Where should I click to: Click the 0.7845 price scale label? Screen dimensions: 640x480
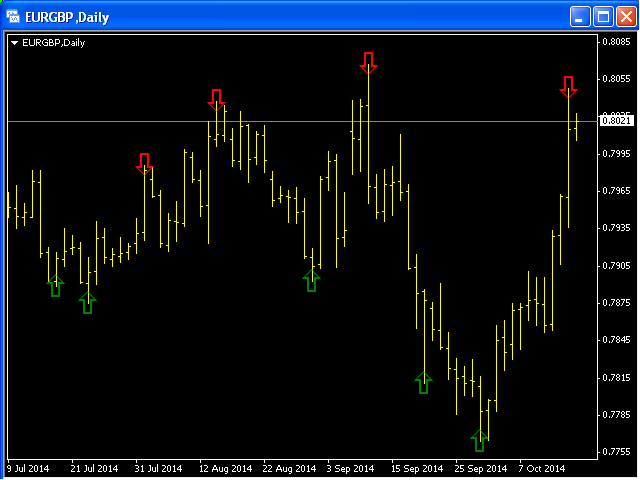coord(616,340)
